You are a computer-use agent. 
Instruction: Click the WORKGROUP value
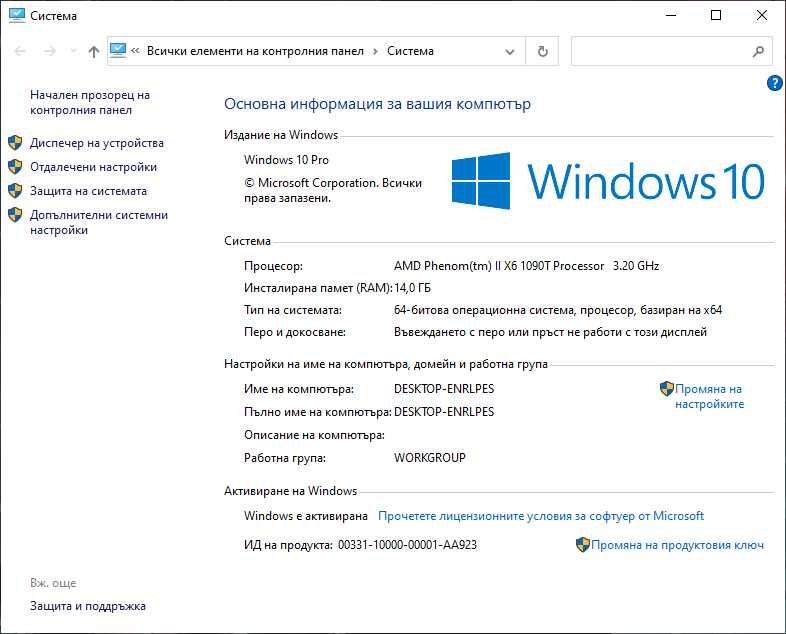point(430,458)
